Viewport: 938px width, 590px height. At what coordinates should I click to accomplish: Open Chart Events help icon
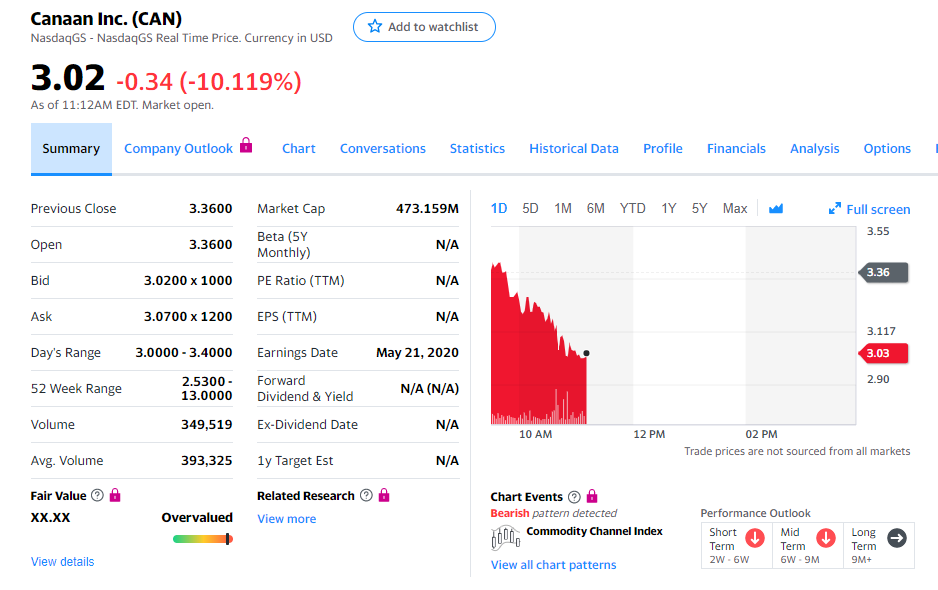pos(574,497)
